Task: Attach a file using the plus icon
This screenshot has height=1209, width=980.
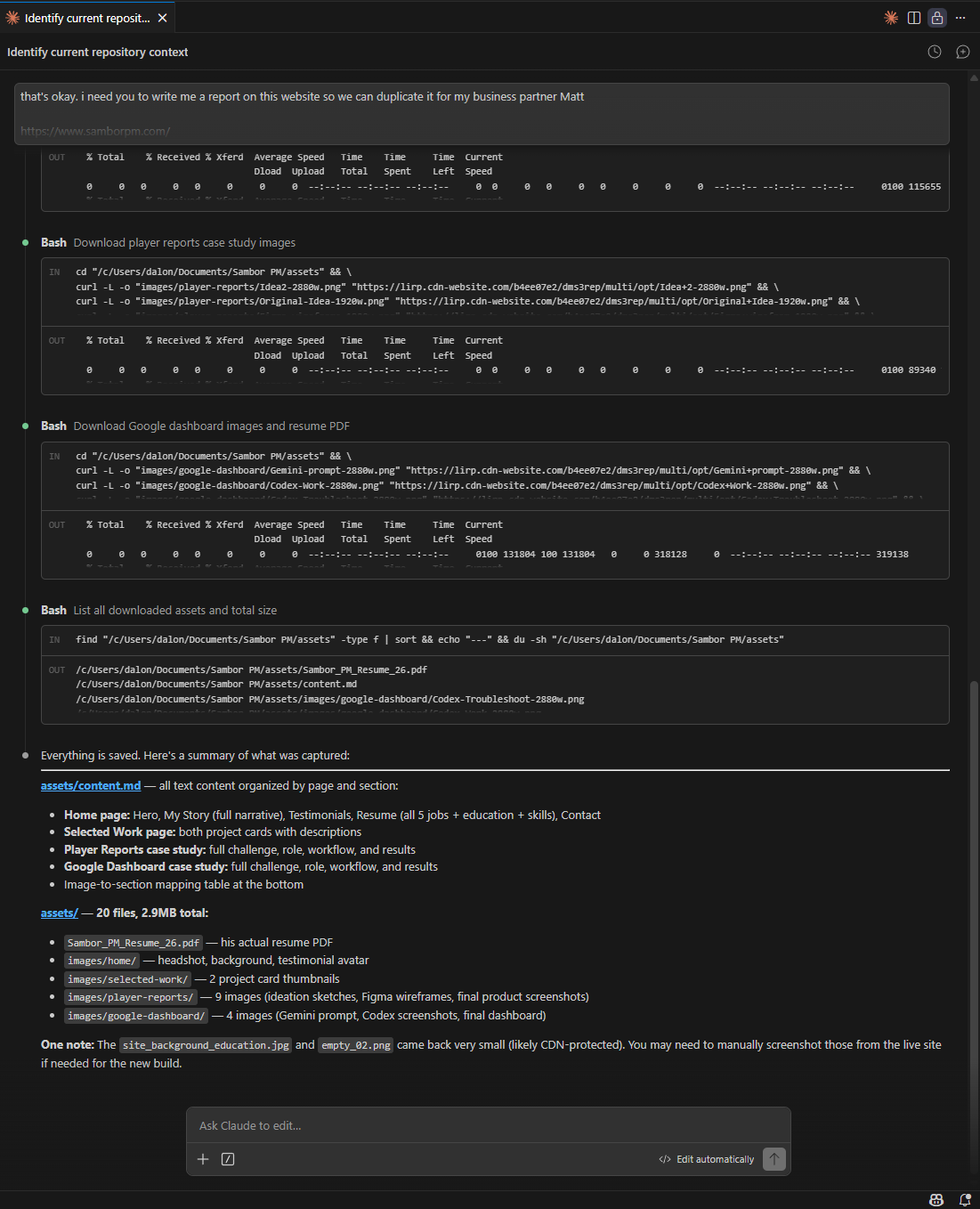Action: click(203, 1159)
